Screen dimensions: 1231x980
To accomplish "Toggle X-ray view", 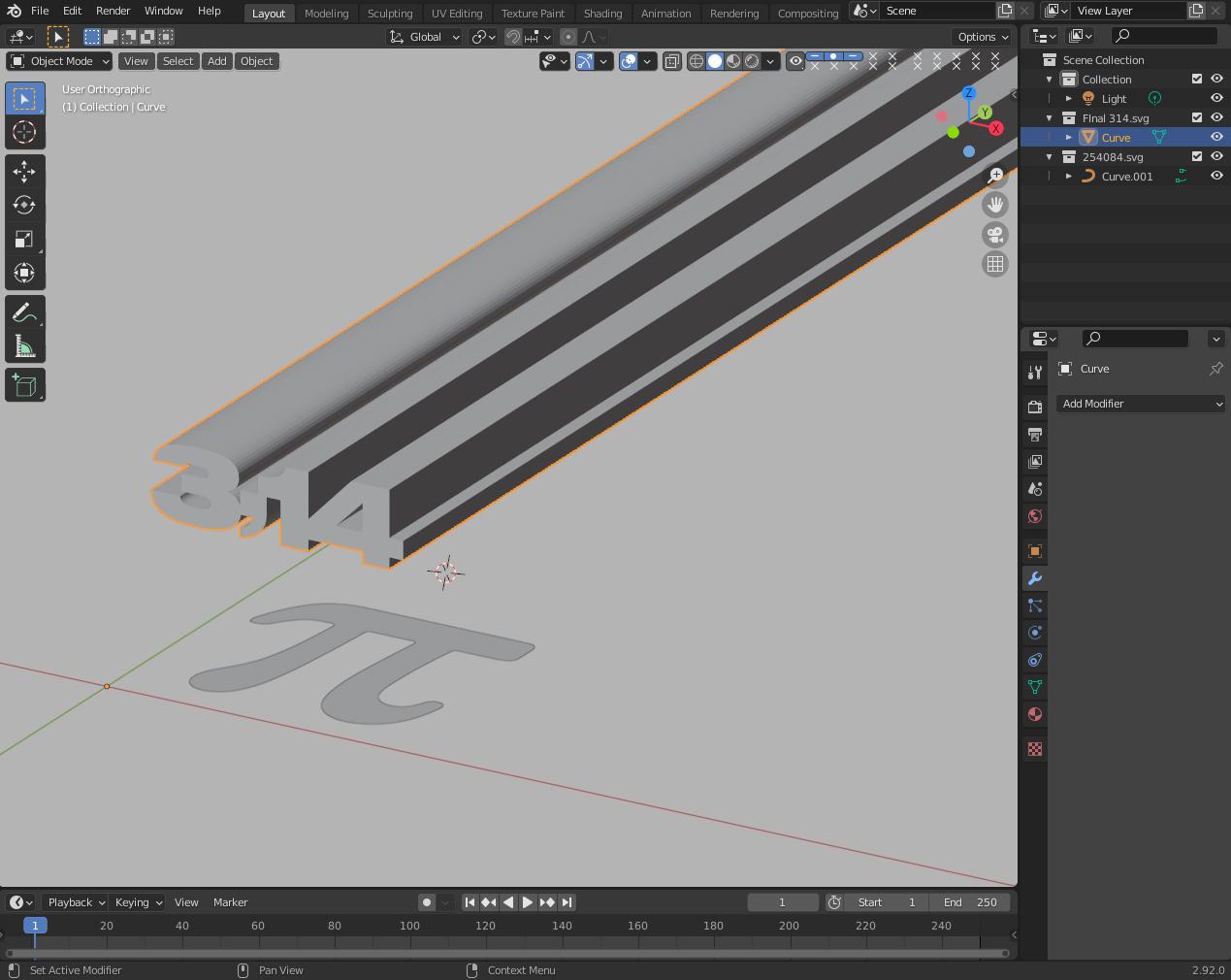I will [x=672, y=61].
